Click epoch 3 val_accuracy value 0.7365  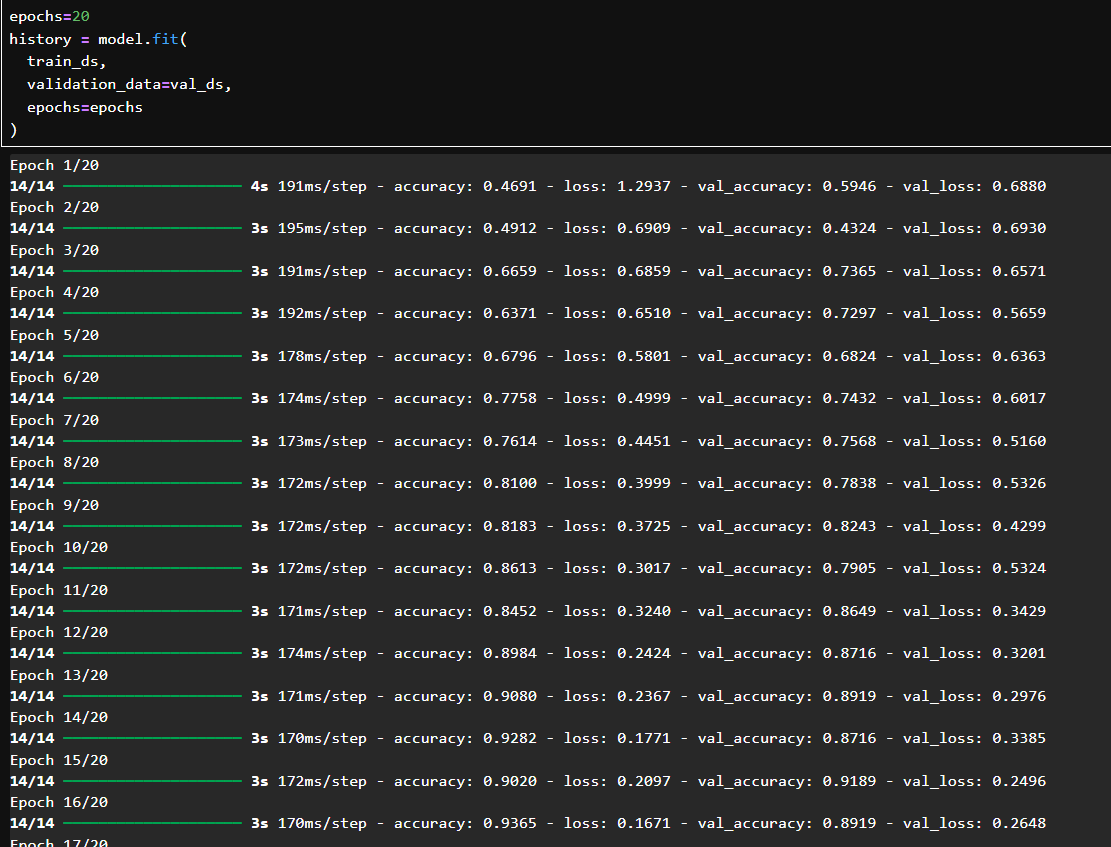tap(850, 271)
